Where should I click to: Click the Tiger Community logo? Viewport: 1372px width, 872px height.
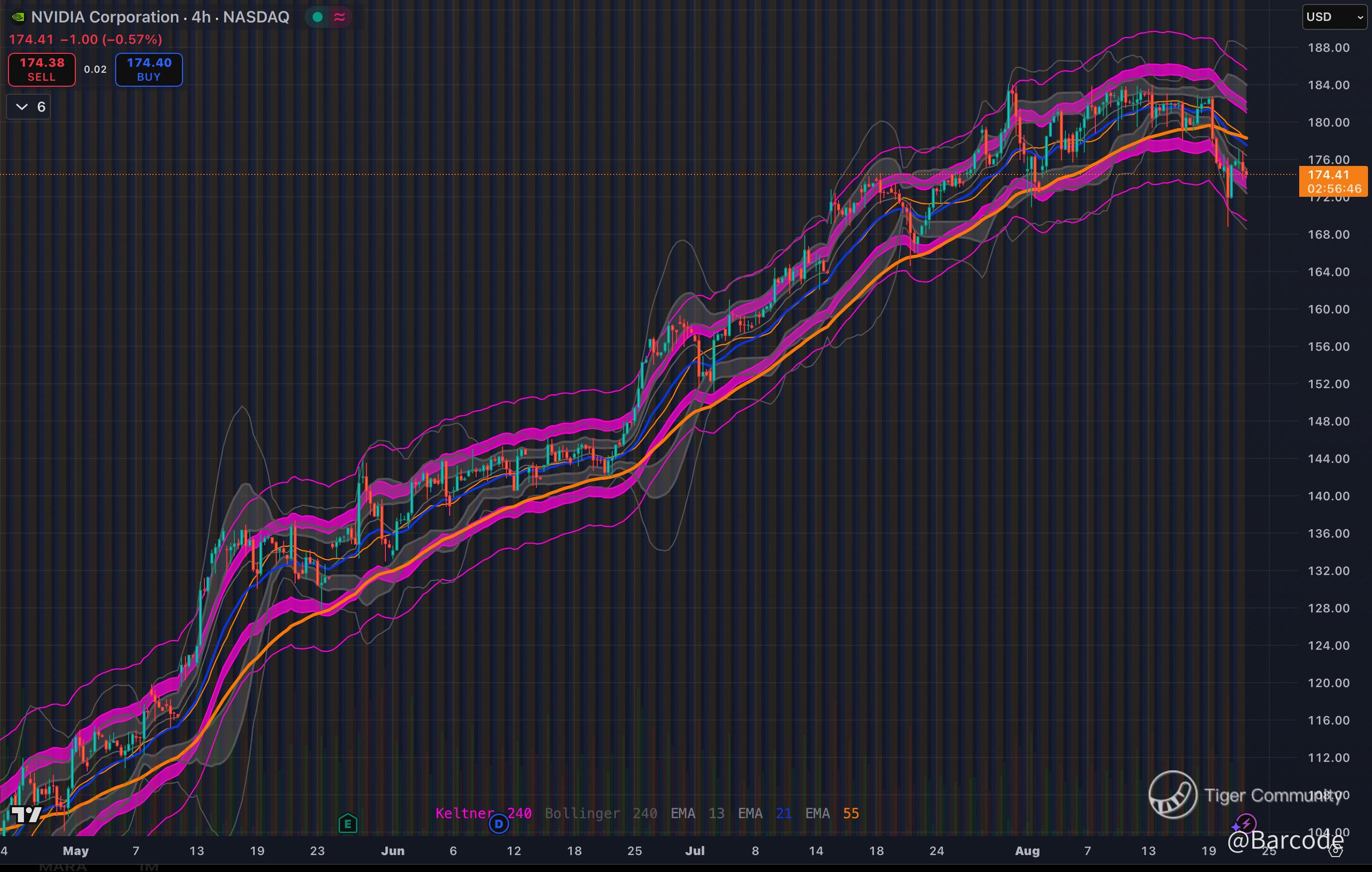(1173, 795)
